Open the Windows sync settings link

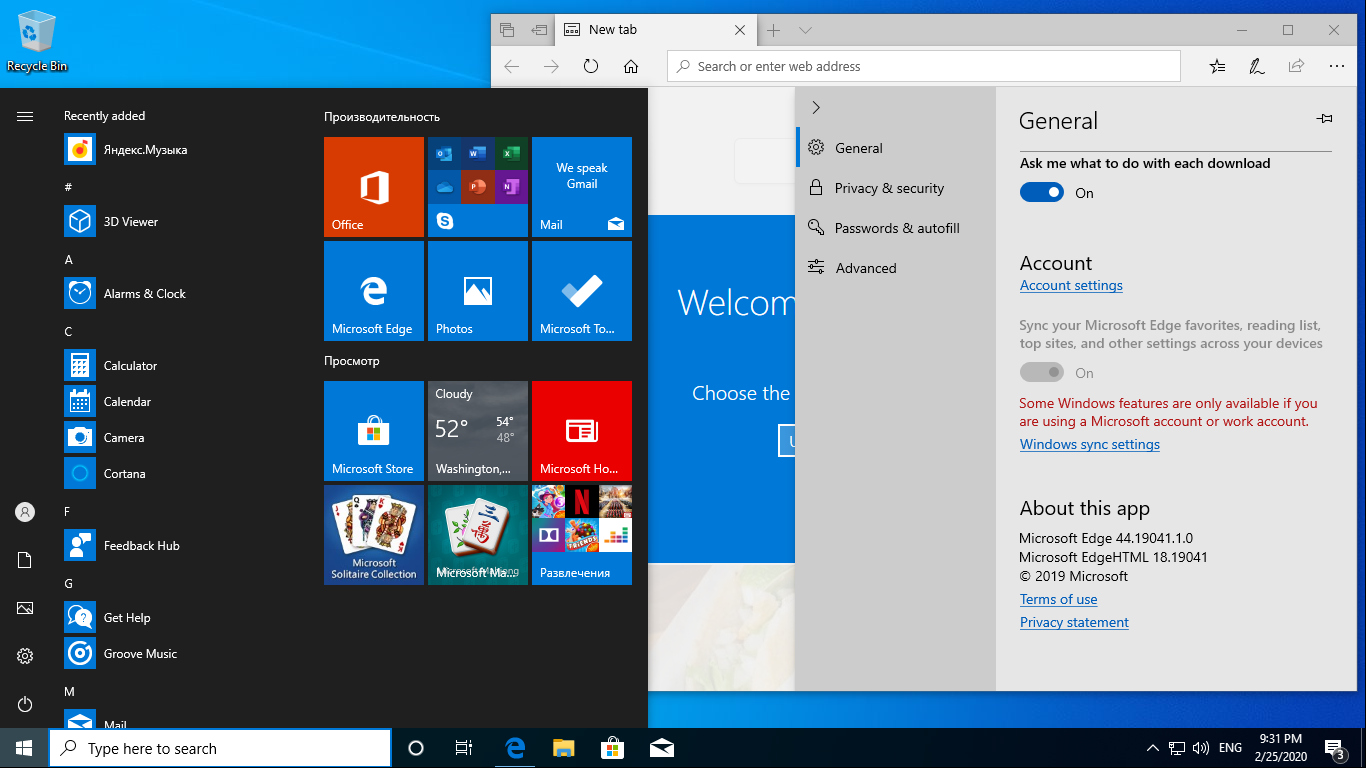point(1089,444)
